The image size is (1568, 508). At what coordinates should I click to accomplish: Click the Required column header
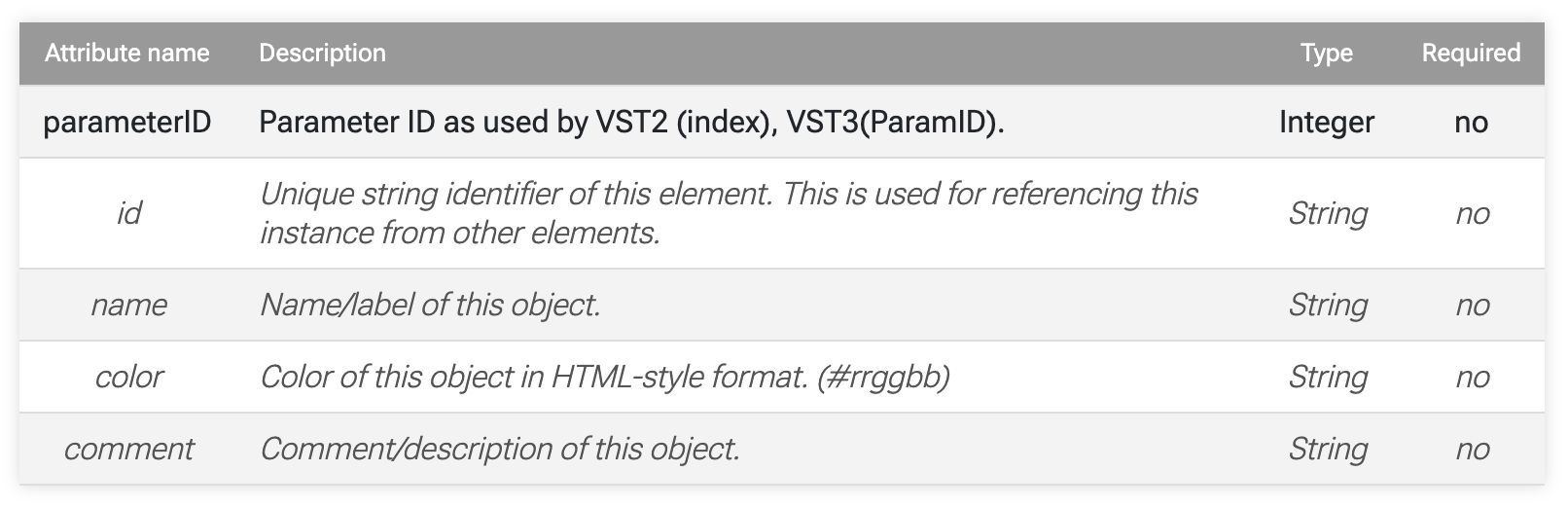1471,53
